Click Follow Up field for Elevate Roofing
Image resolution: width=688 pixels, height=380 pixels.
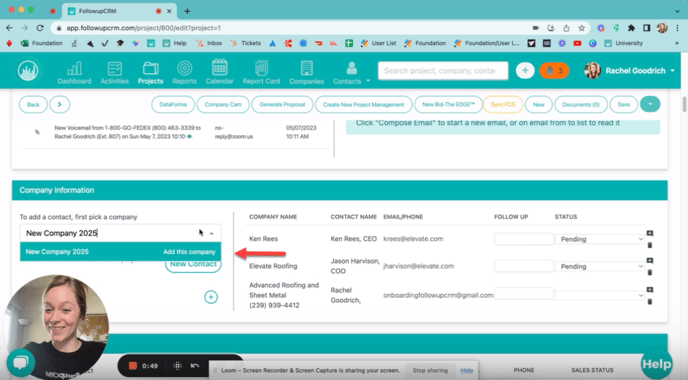(524, 266)
